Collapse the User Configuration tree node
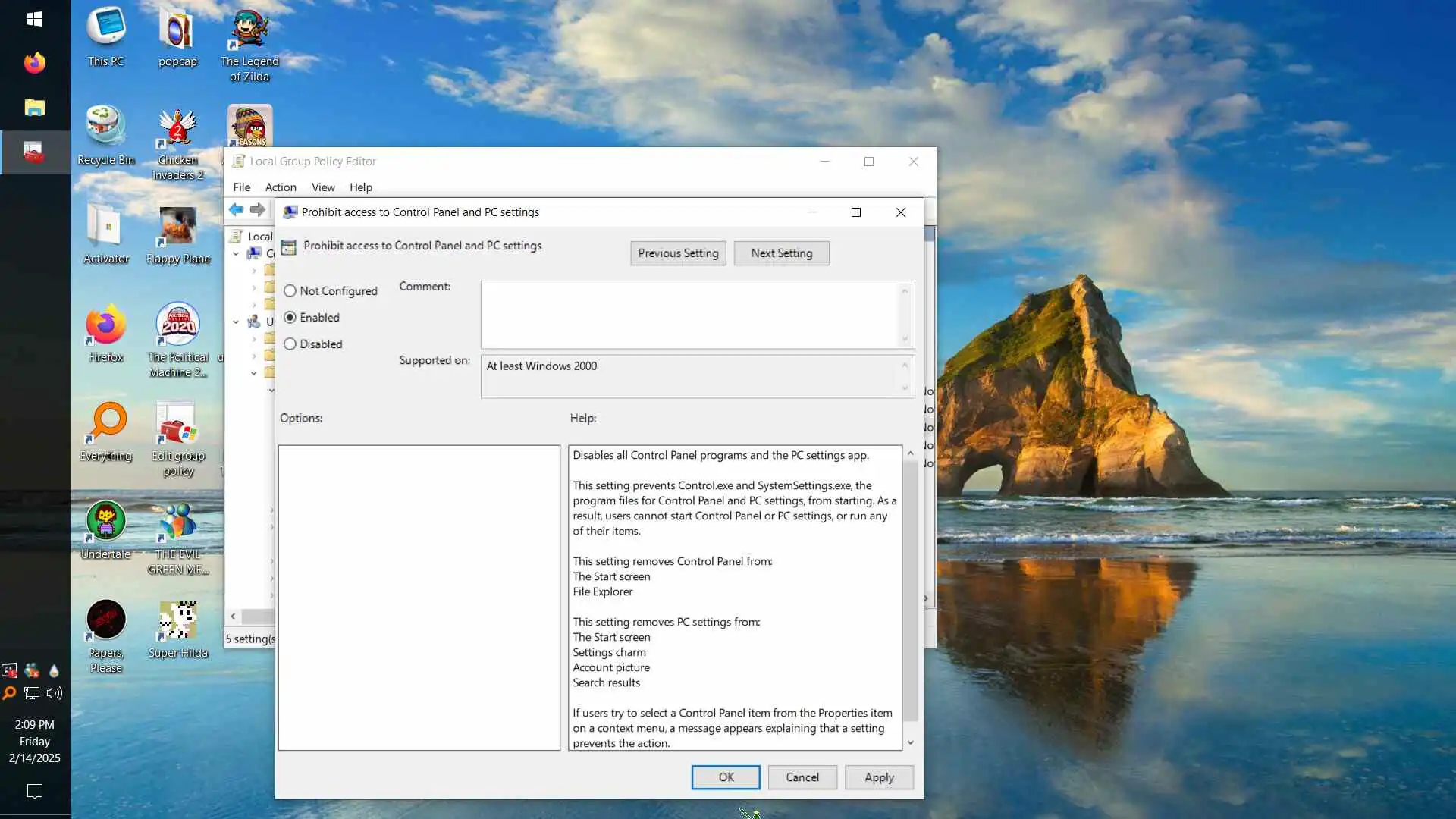This screenshot has height=819, width=1456. point(236,322)
